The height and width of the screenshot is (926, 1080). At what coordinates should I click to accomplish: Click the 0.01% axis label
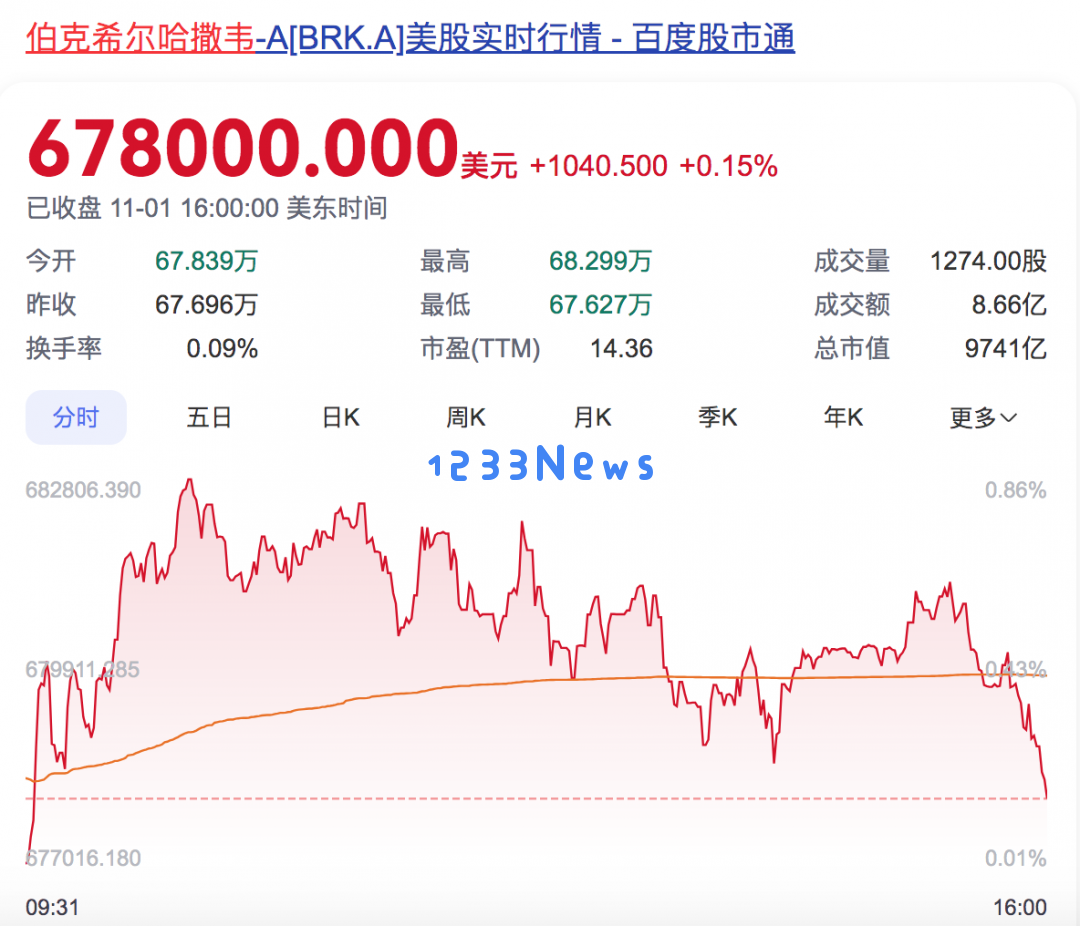click(x=1015, y=858)
